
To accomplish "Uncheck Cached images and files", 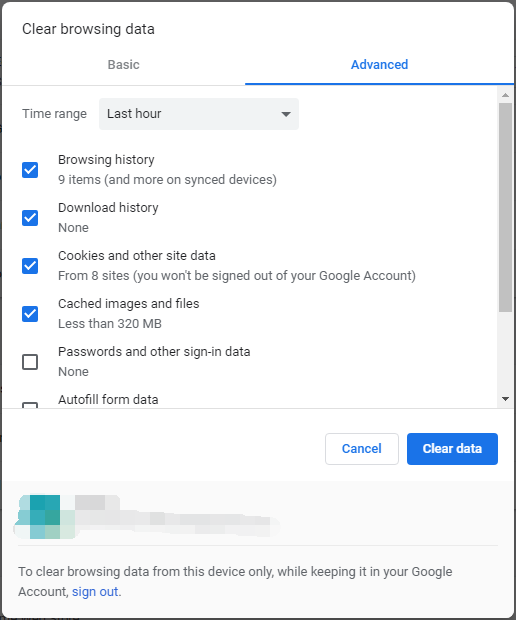I will (30, 314).
